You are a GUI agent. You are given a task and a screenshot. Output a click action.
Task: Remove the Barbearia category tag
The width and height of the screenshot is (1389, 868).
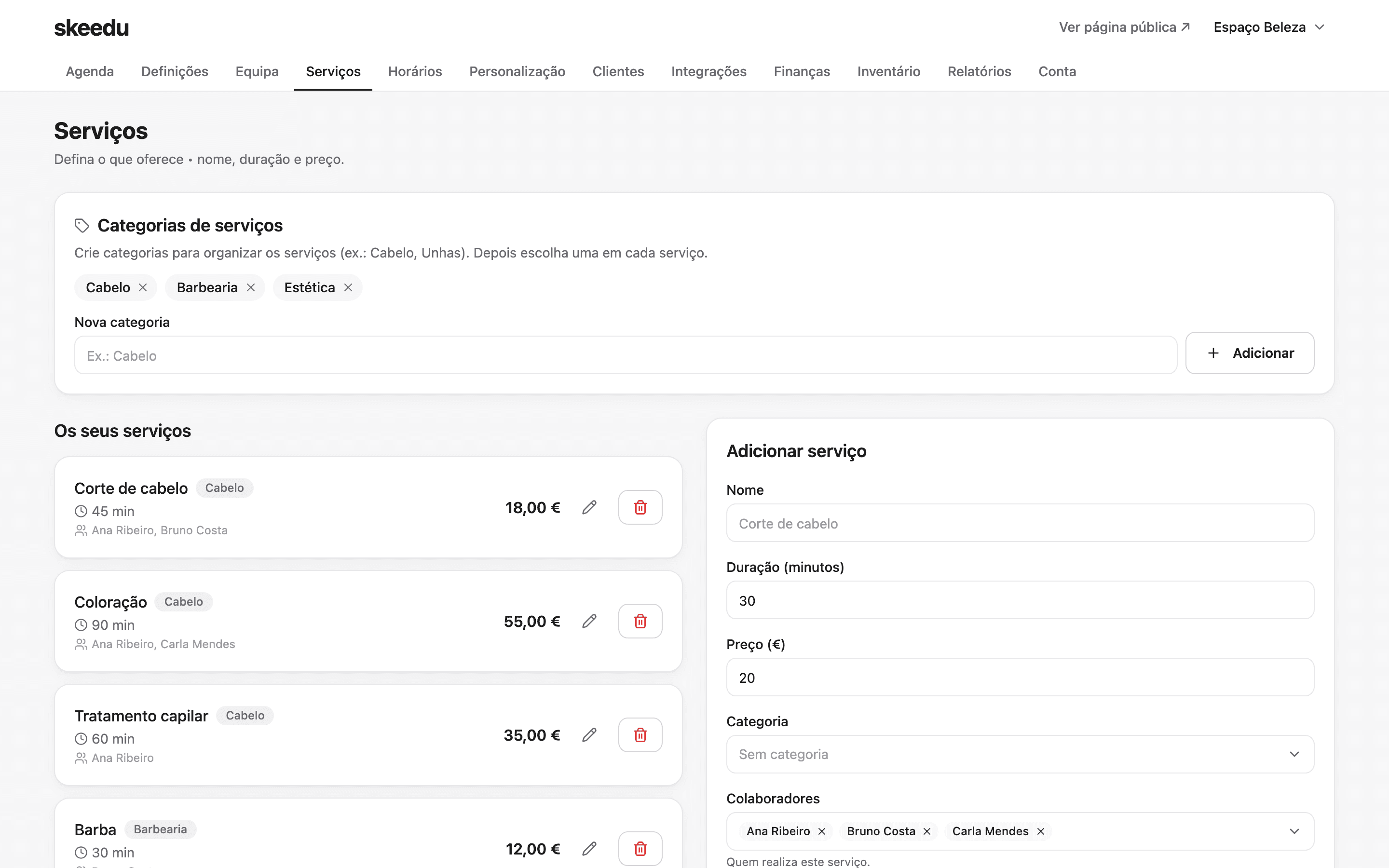(x=251, y=287)
